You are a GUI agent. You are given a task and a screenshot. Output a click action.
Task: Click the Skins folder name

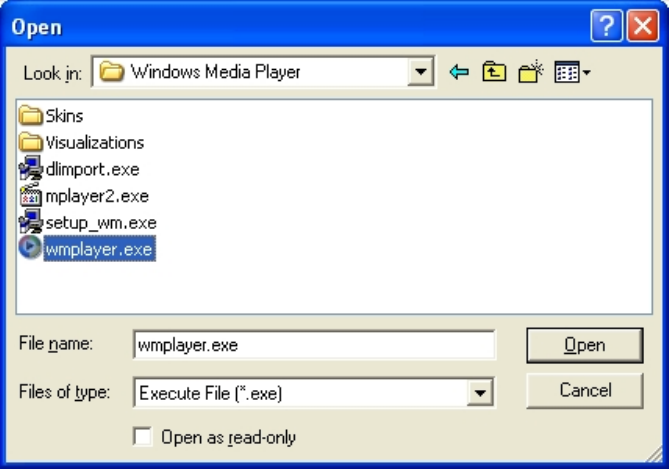pos(64,116)
